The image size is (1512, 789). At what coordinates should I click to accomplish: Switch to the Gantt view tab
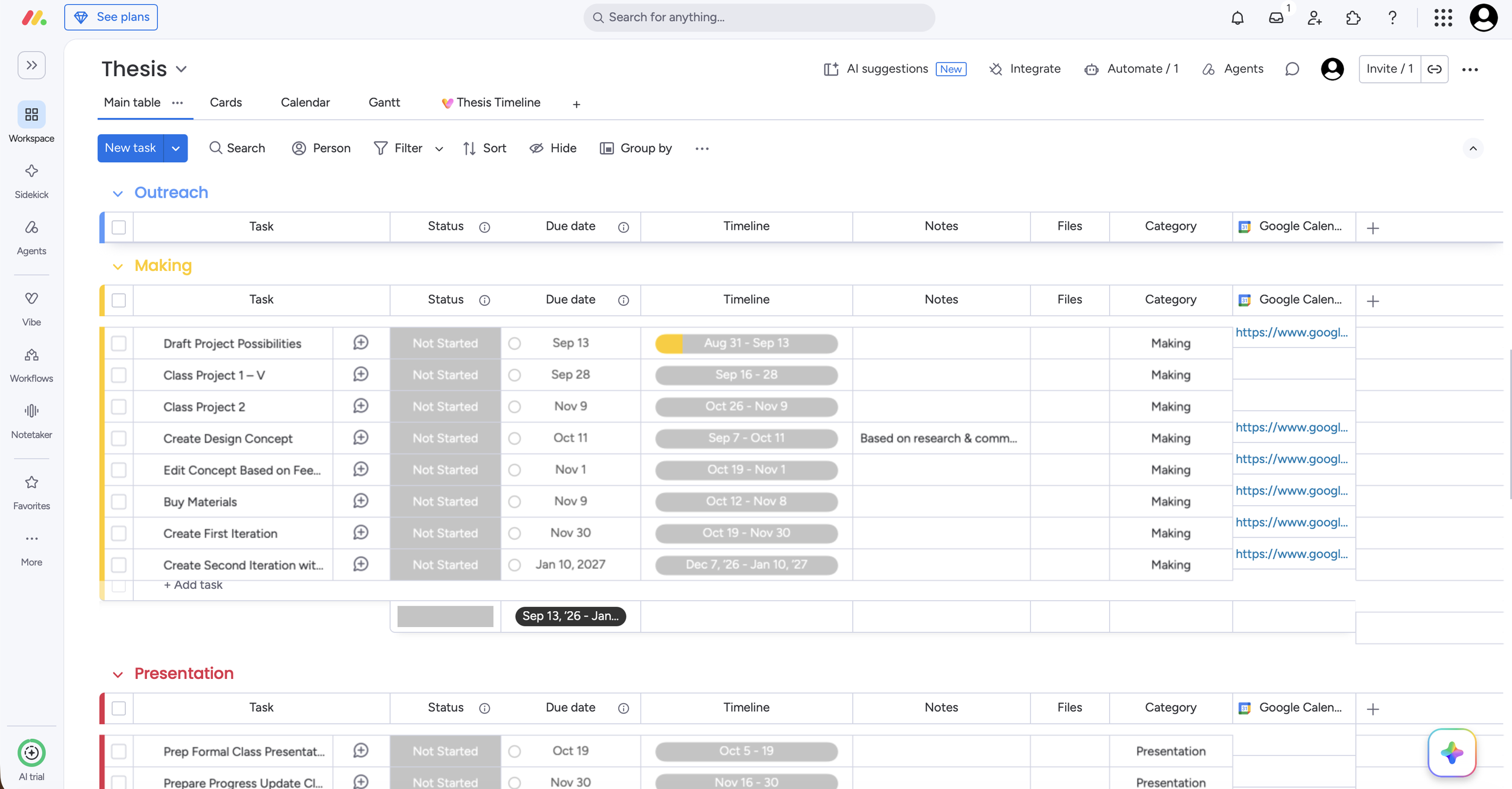[x=384, y=103]
